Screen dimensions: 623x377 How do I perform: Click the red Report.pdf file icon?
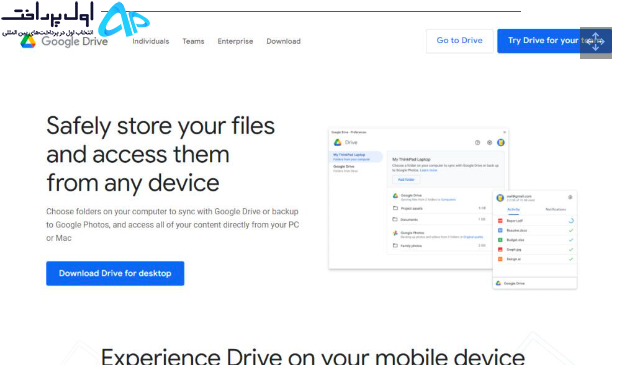(x=500, y=220)
